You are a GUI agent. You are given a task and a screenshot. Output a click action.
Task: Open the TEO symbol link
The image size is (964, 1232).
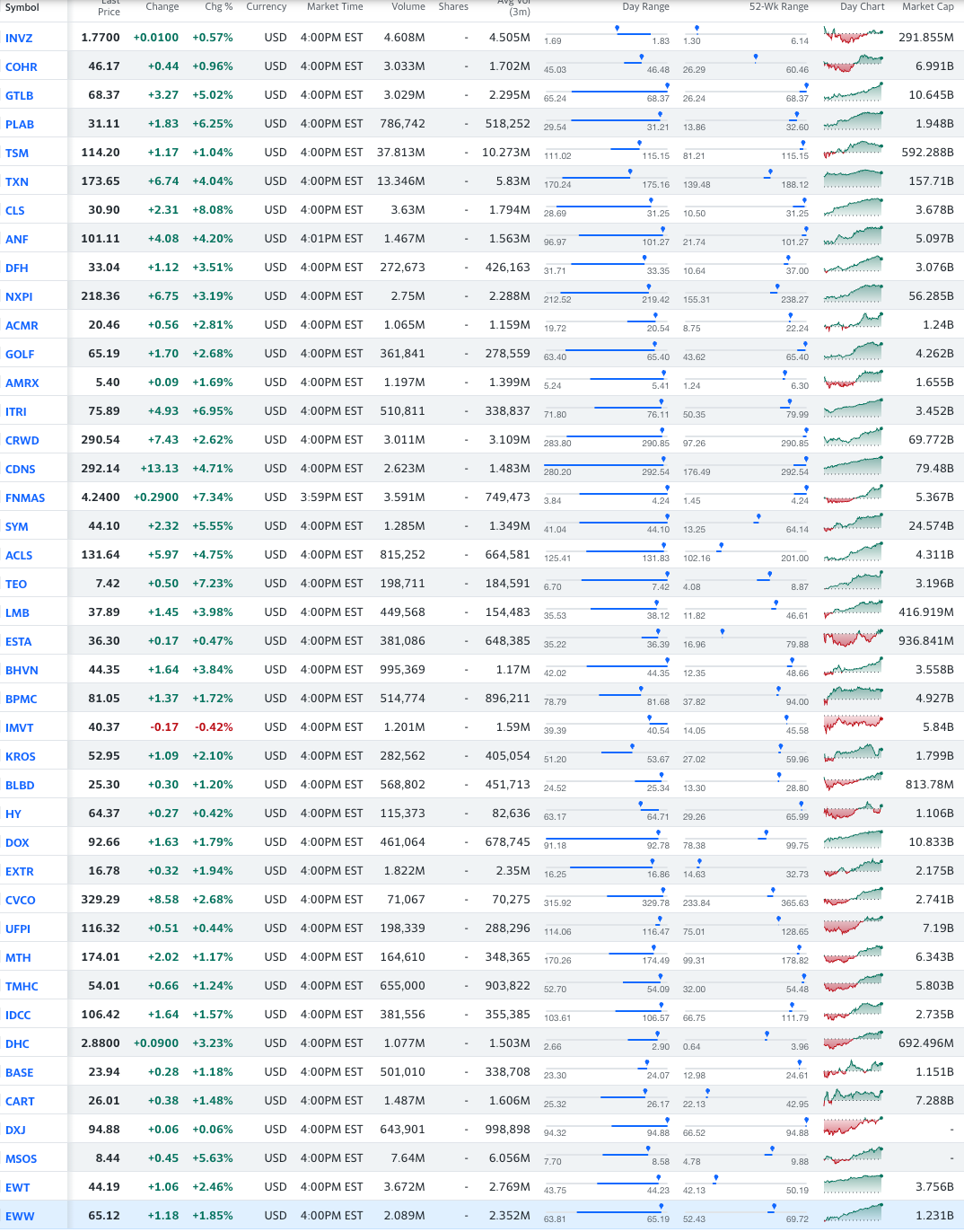pyautogui.click(x=16, y=585)
